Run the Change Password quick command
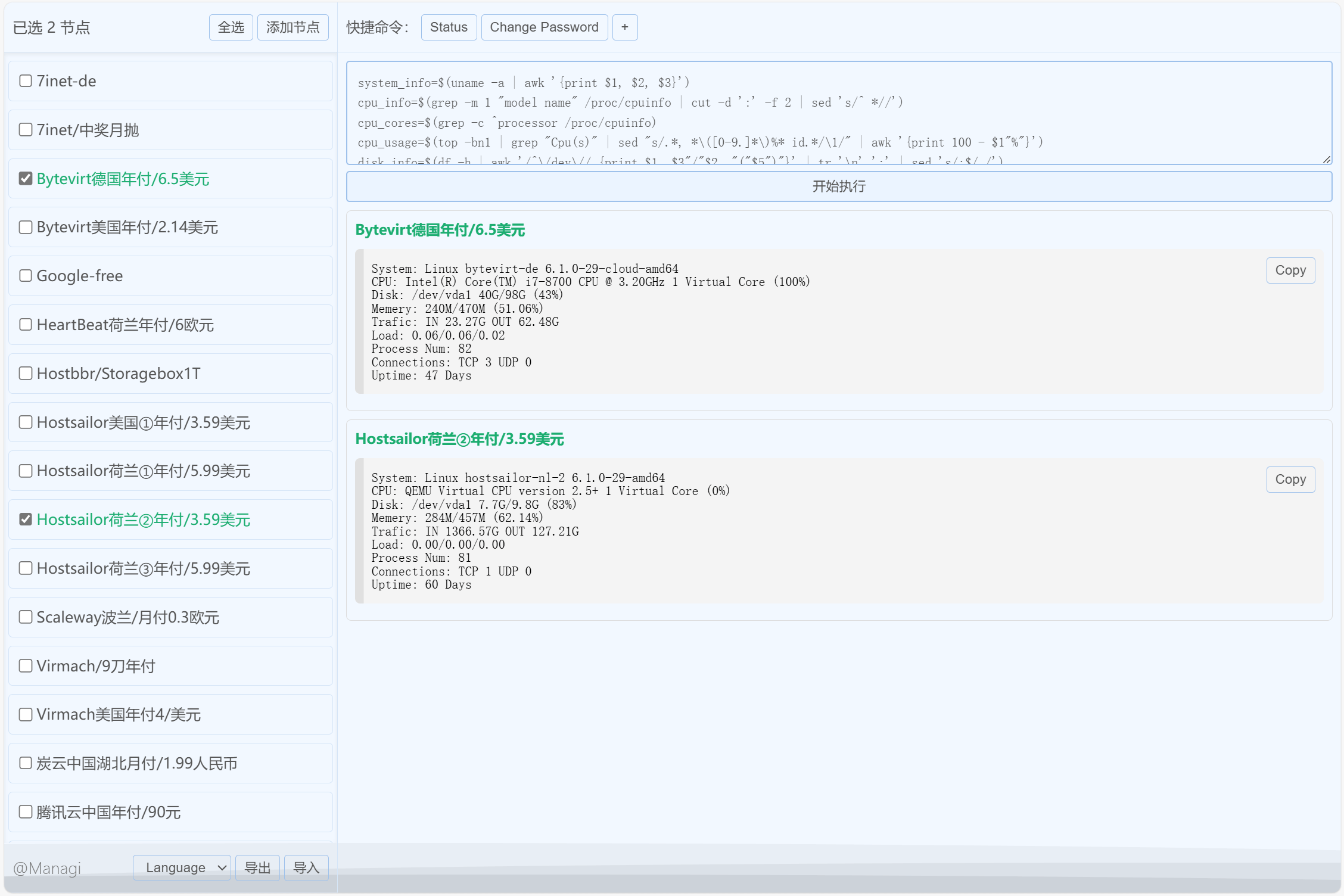Image resolution: width=1344 pixels, height=896 pixels. click(x=544, y=27)
